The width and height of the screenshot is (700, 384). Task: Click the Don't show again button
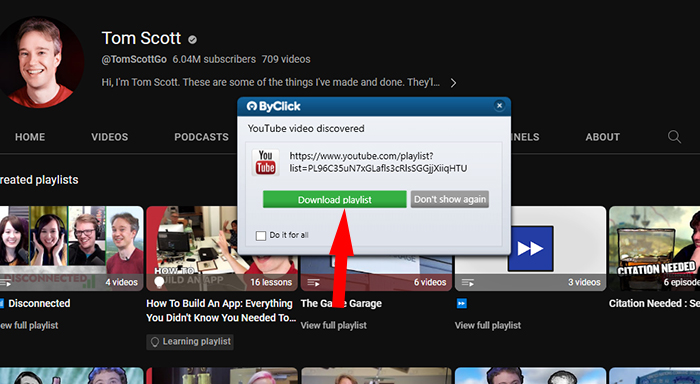coord(450,199)
